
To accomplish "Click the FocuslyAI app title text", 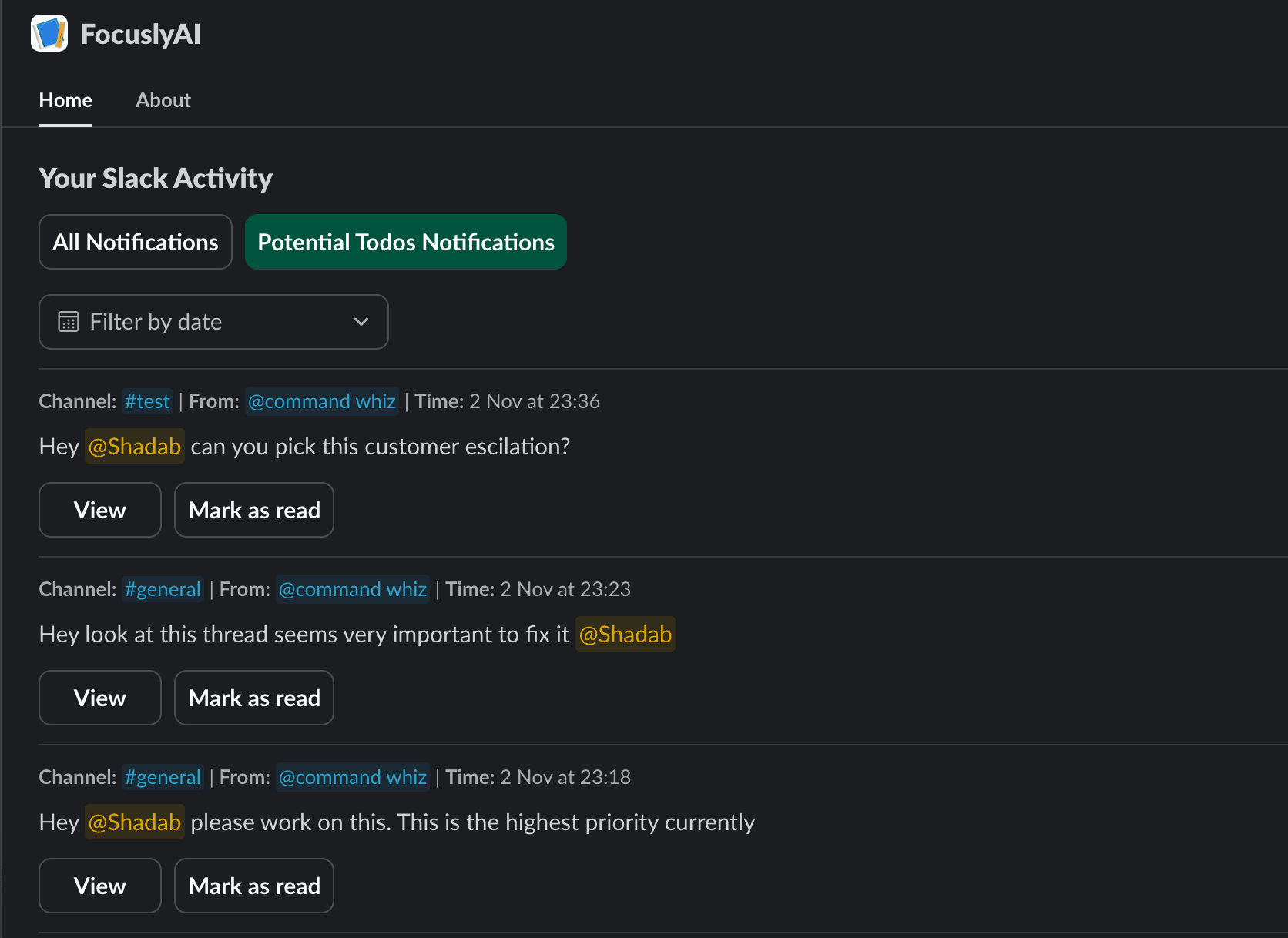I will click(140, 34).
